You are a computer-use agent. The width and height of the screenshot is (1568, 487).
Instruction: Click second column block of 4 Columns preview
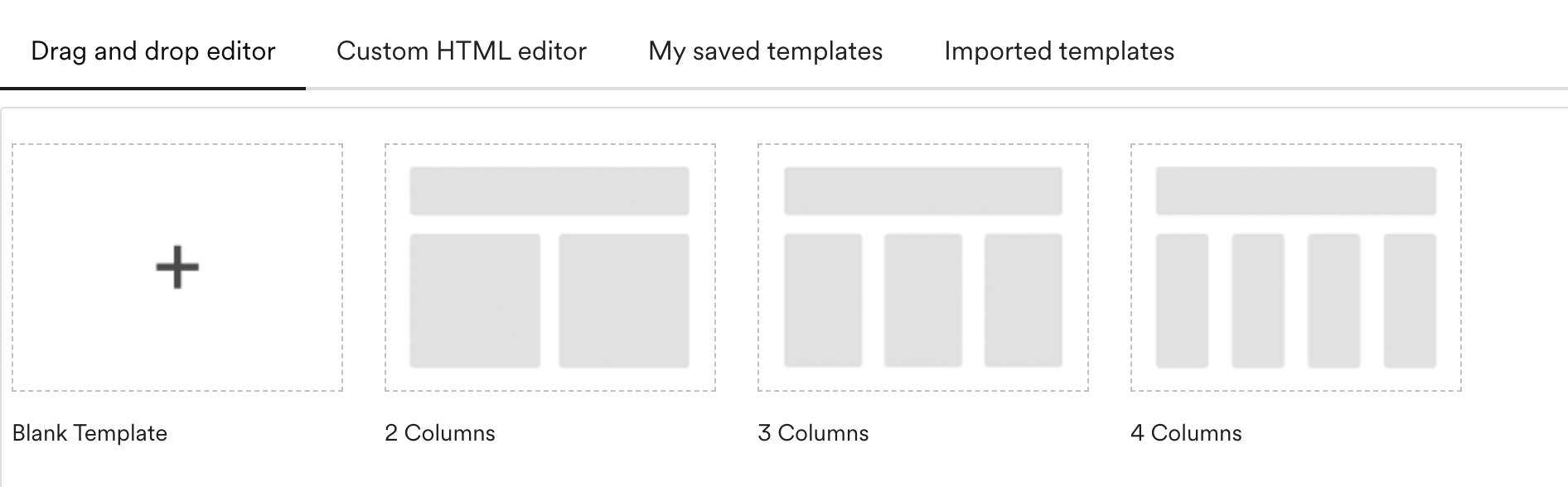tap(1258, 301)
